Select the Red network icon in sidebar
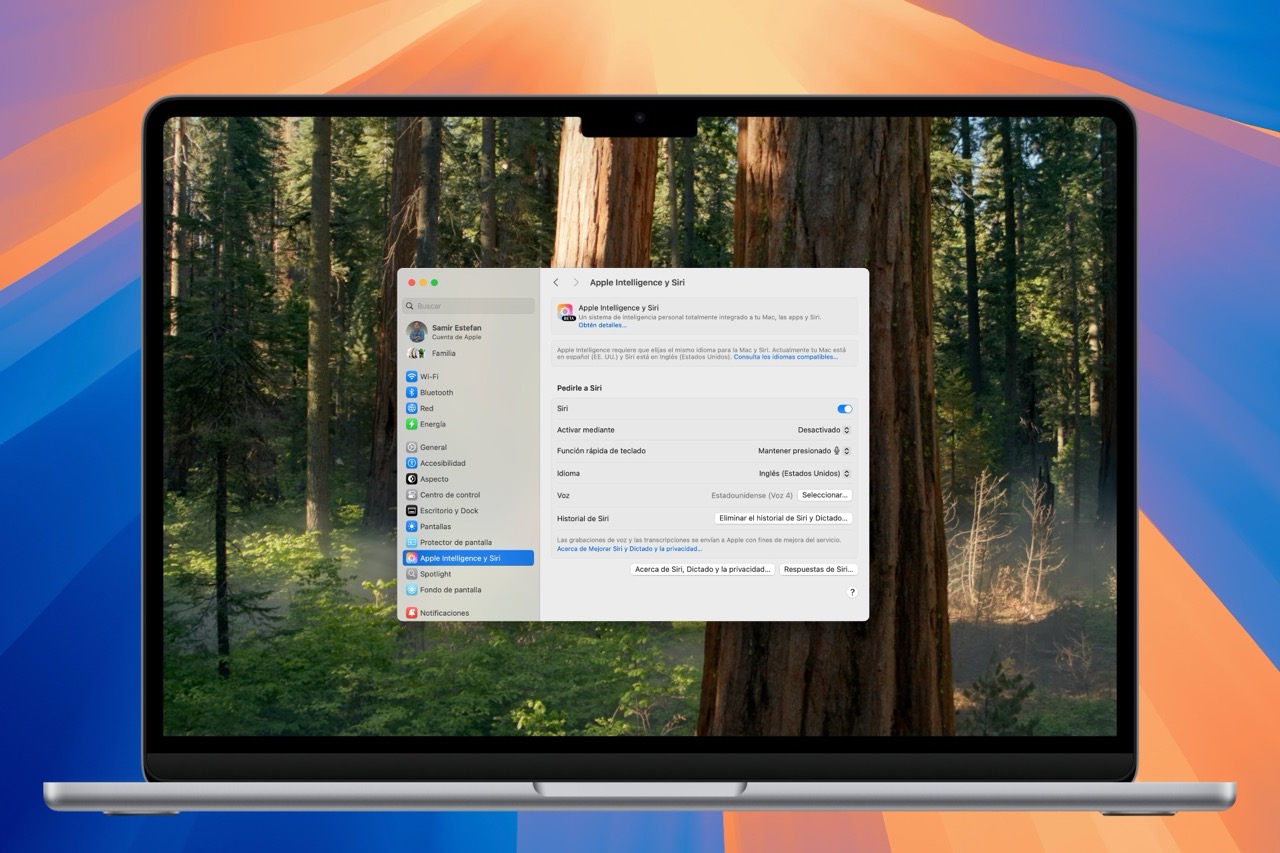The width and height of the screenshot is (1280, 853). point(412,408)
